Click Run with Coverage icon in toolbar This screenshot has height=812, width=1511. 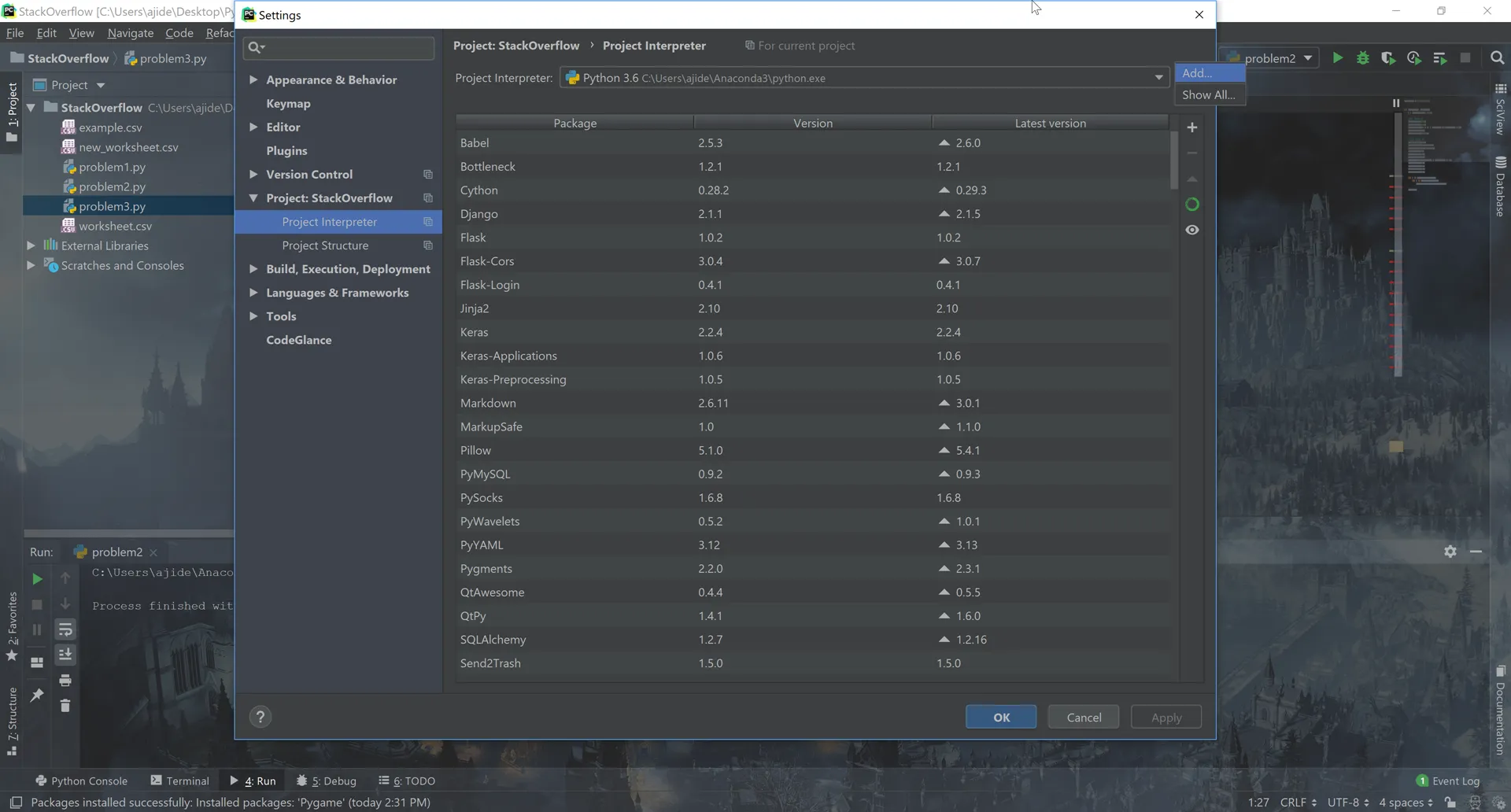(x=1388, y=57)
